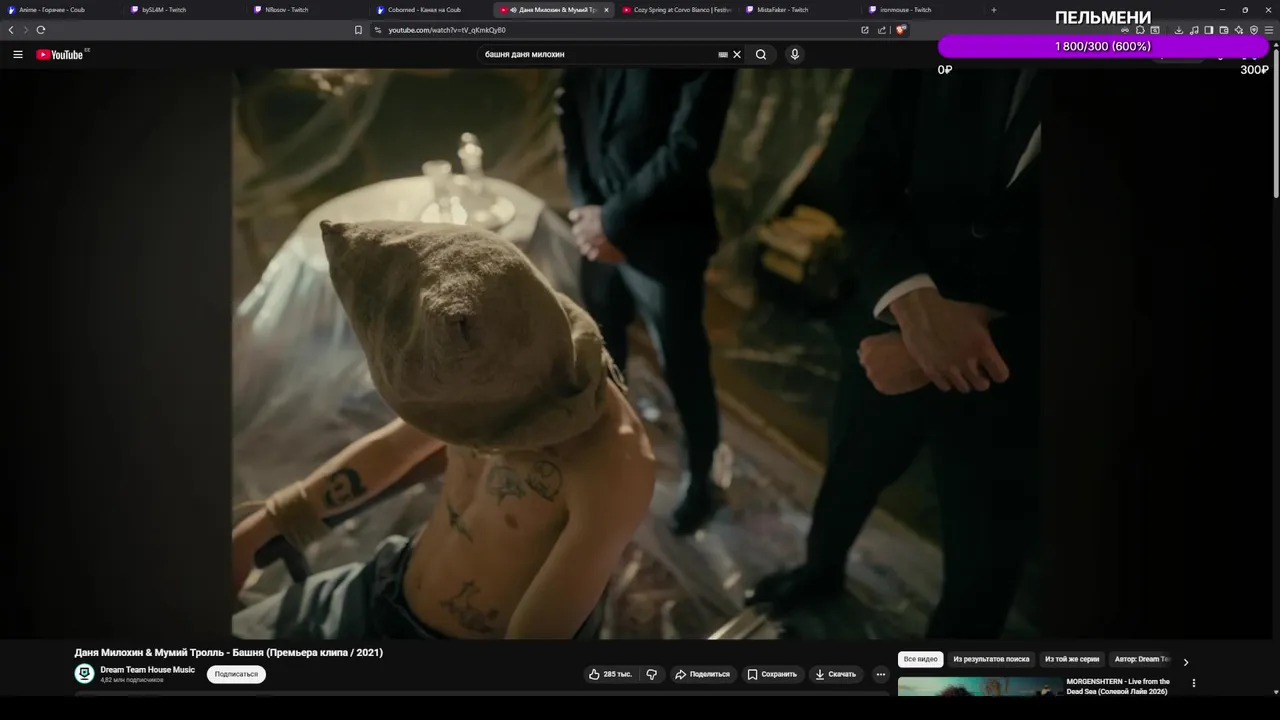Toggle the browser sidebar panel icon
The width and height of the screenshot is (1280, 720).
(1209, 30)
